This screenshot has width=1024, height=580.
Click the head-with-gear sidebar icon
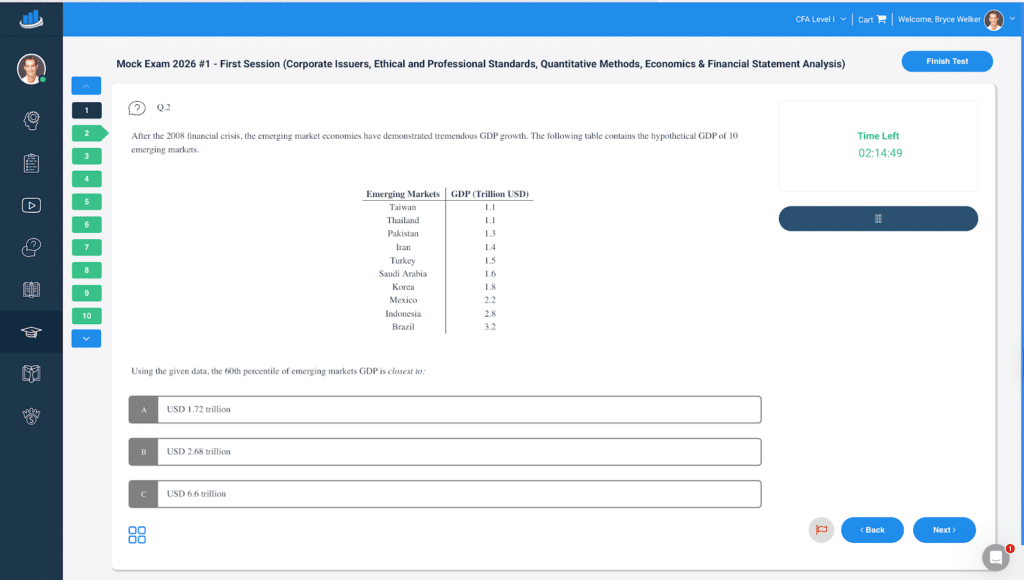[x=31, y=120]
